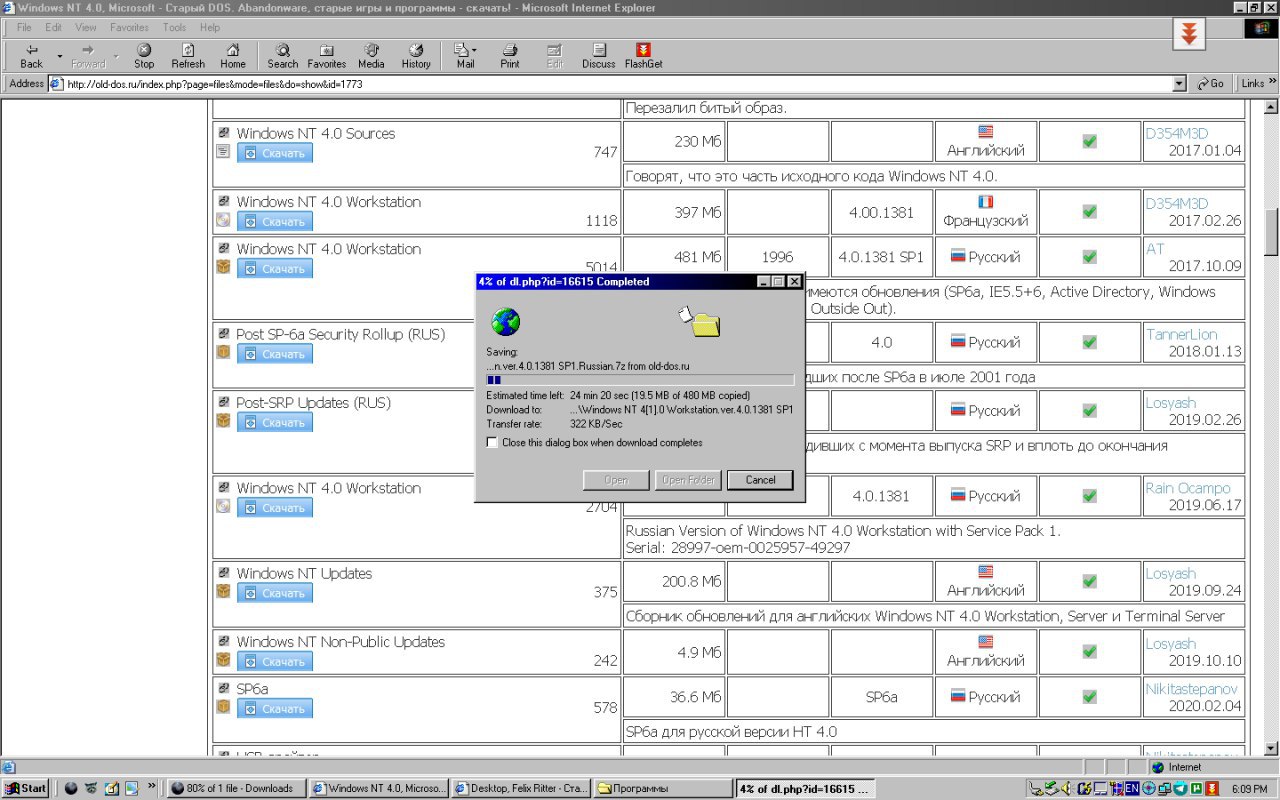The width and height of the screenshot is (1280, 800).
Task: Refresh the current page
Action: [x=188, y=56]
